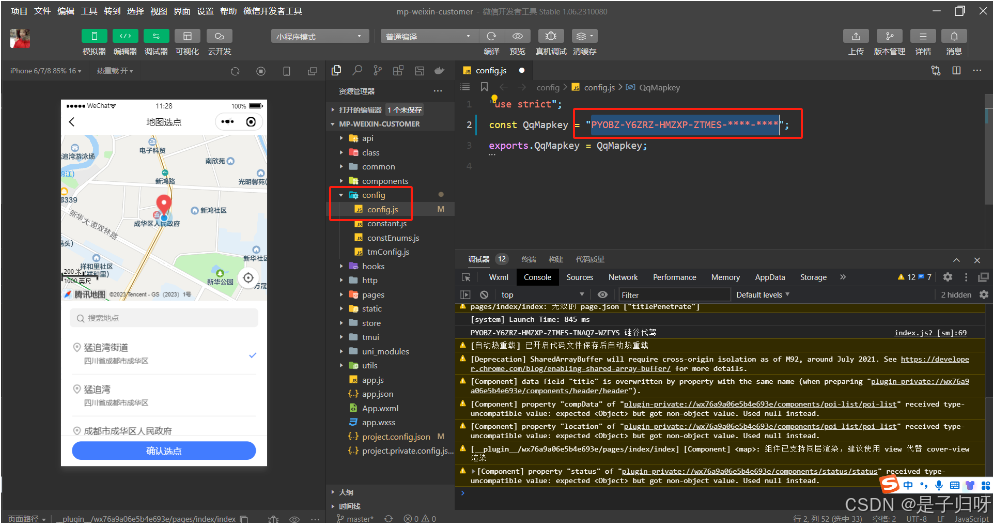Click the 确认选点 confirm location button
This screenshot has width=996, height=523.
pos(164,451)
